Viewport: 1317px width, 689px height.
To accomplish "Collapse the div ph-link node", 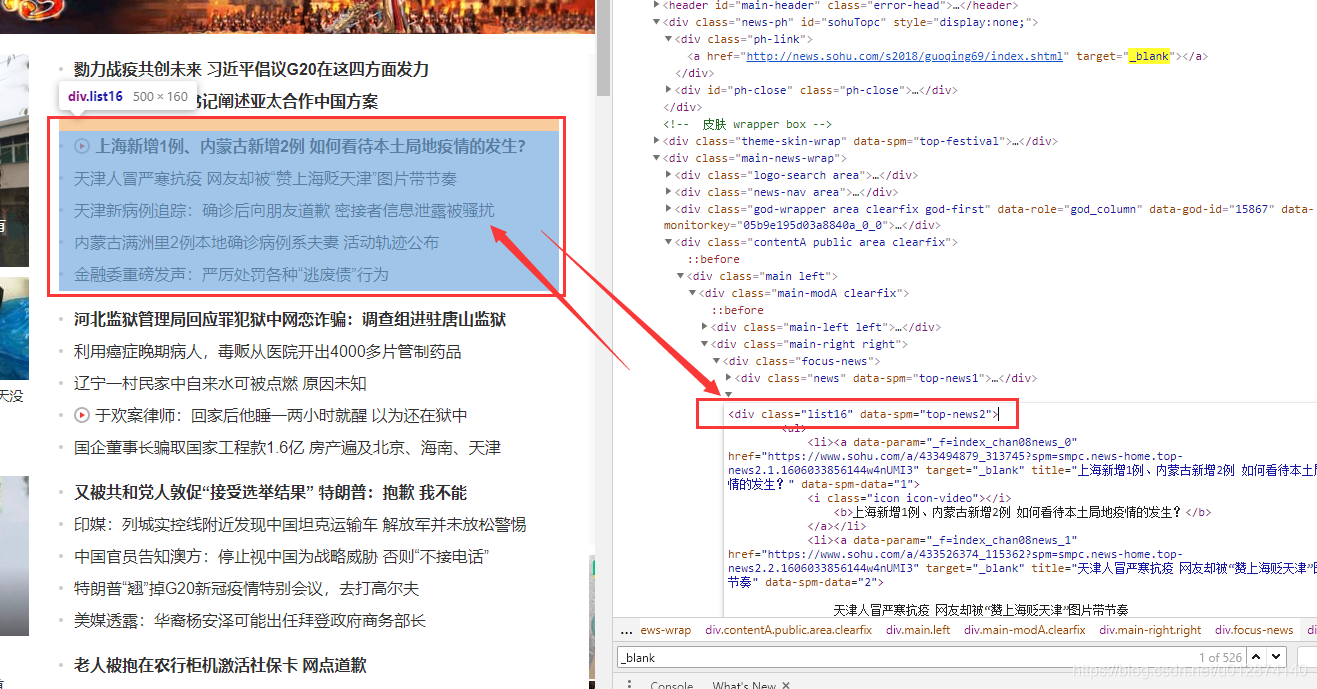I will [x=669, y=39].
